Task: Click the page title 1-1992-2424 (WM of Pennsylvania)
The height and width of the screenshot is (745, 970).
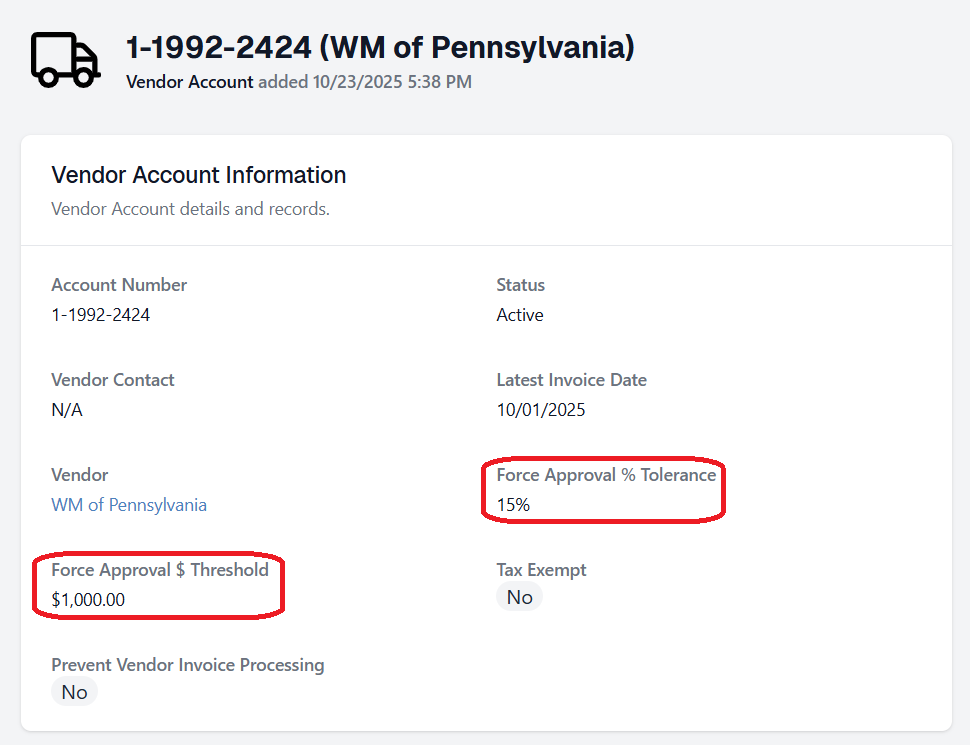Action: click(380, 47)
